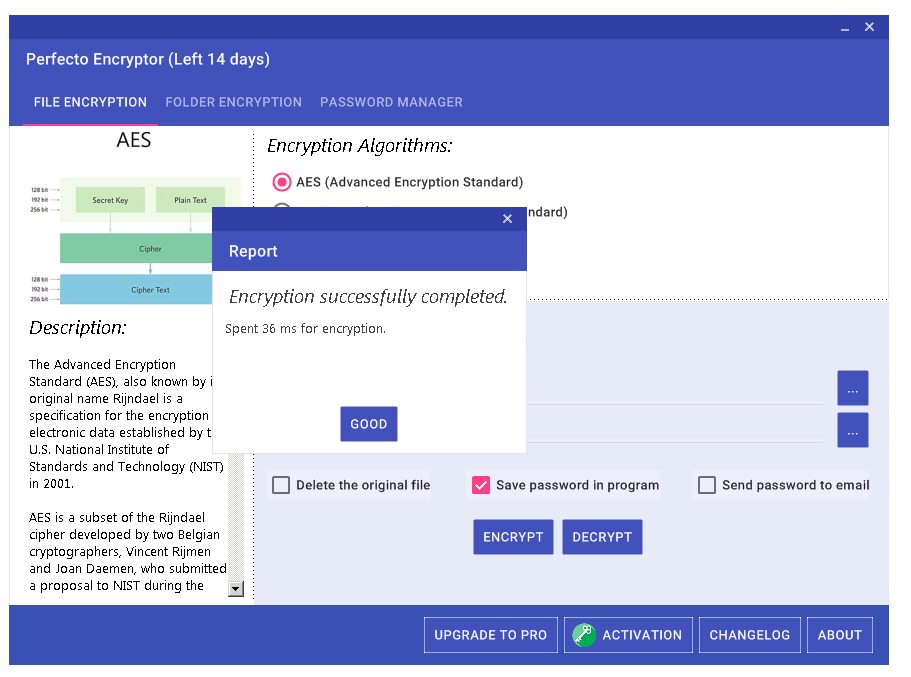The height and width of the screenshot is (677, 911).
Task: Click the Encrypt button
Action: pyautogui.click(x=513, y=537)
